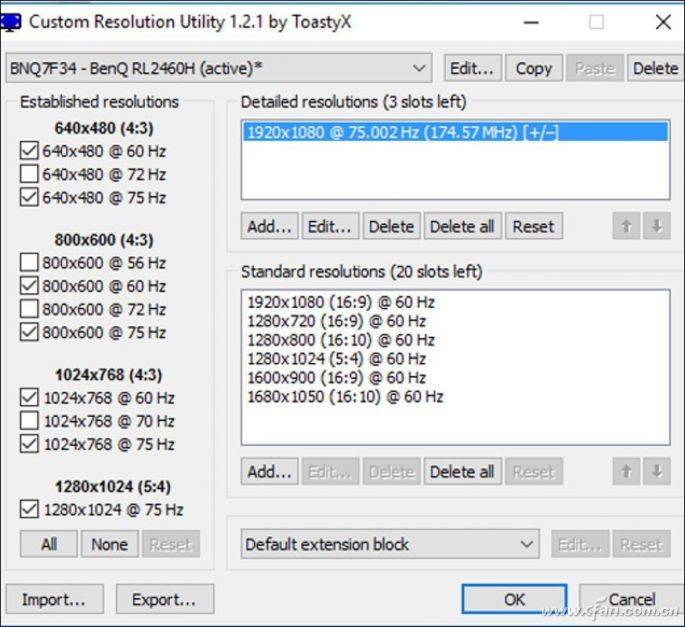Click Delete under standard resolutions

pyautogui.click(x=391, y=471)
